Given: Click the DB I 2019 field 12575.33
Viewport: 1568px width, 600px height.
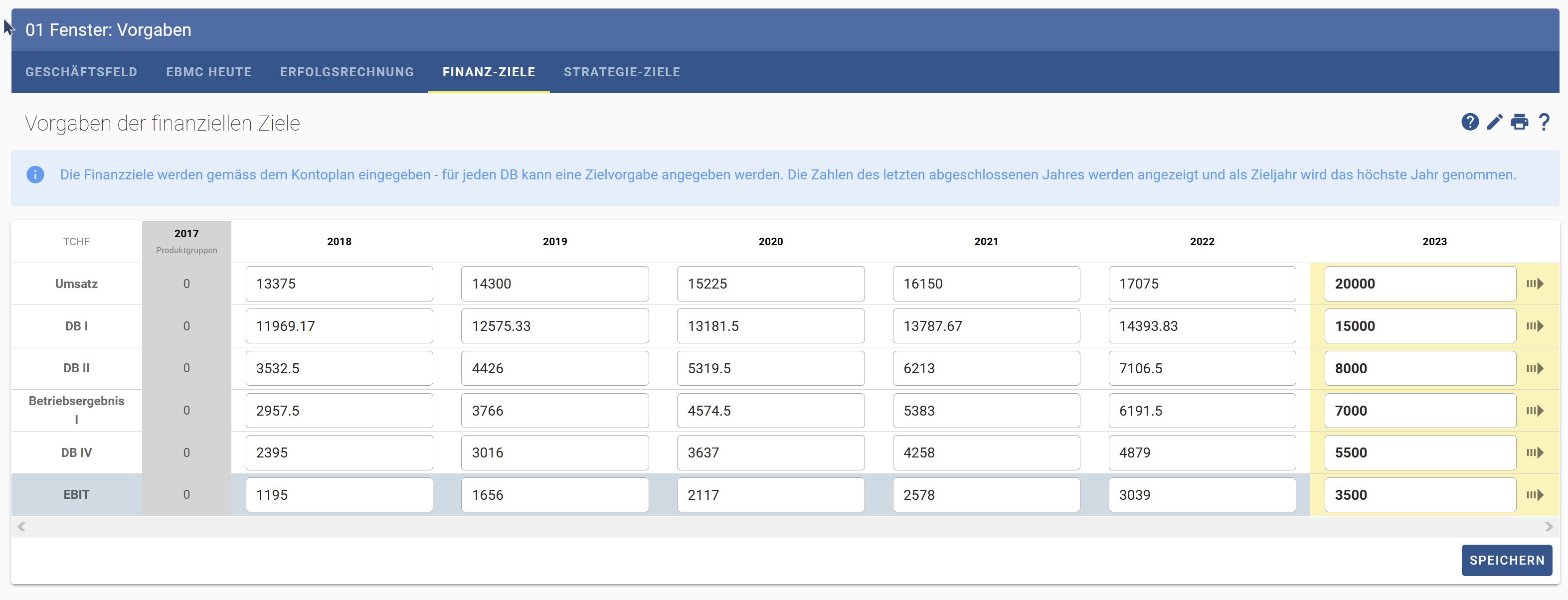Looking at the screenshot, I should (x=554, y=326).
